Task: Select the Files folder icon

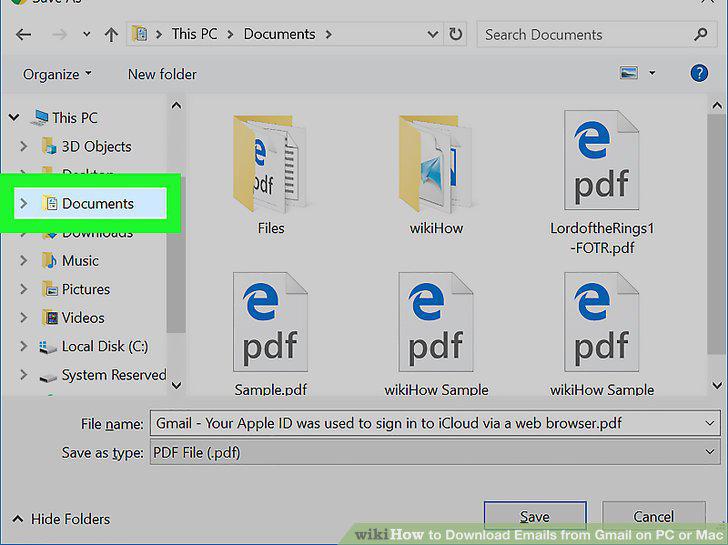Action: pyautogui.click(x=270, y=163)
